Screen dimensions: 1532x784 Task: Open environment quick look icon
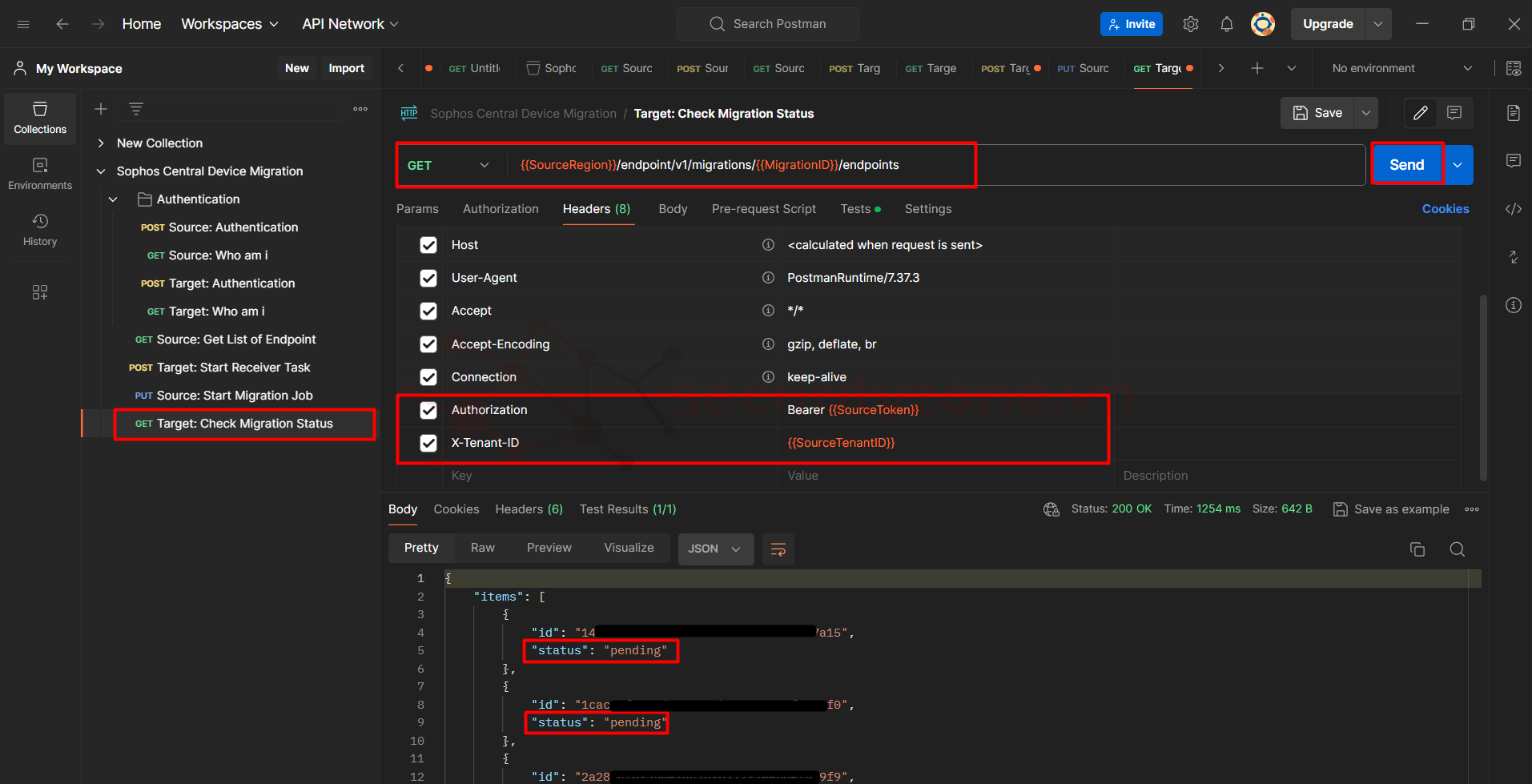1514,68
